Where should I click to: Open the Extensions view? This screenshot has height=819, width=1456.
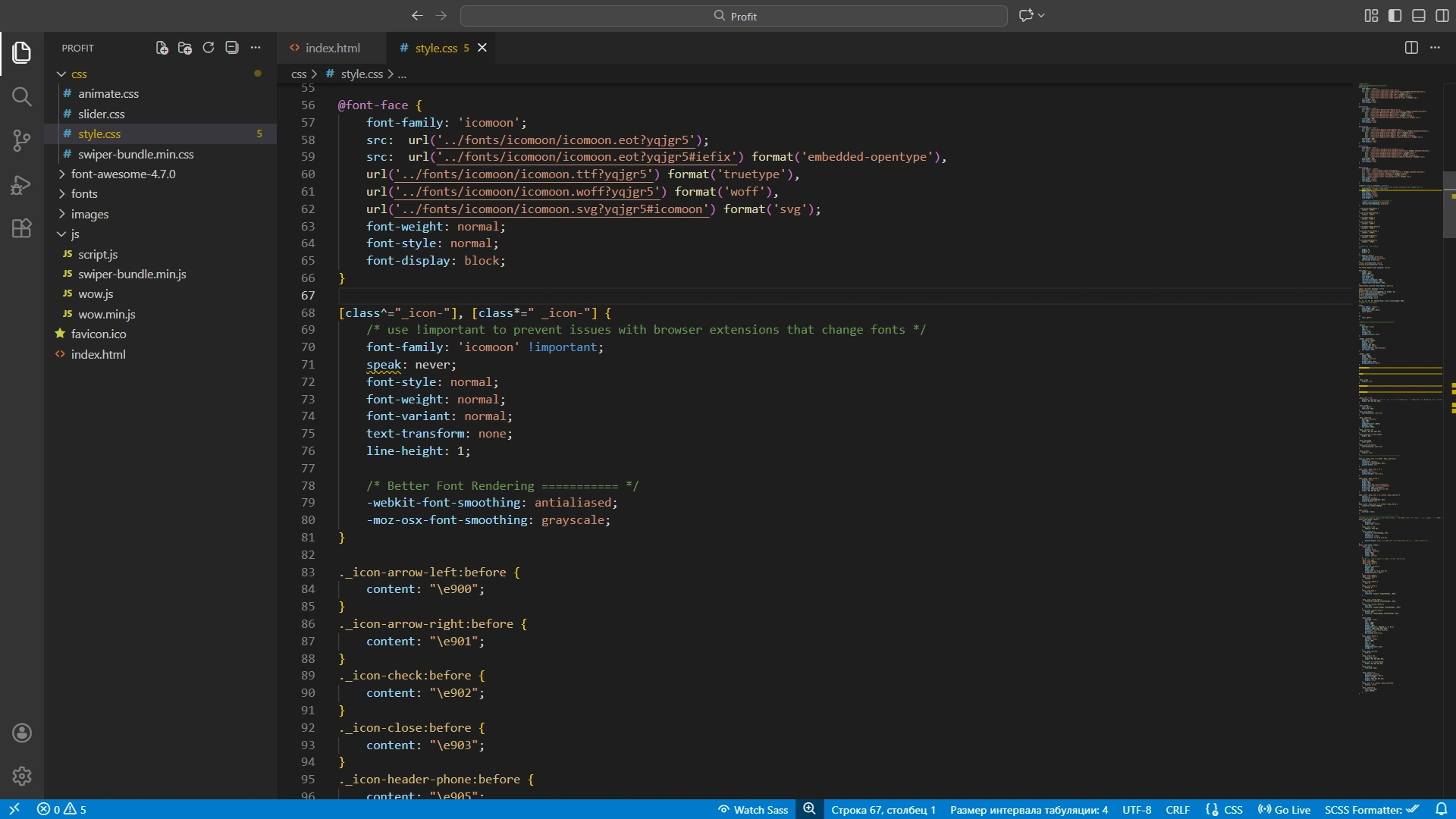(21, 228)
